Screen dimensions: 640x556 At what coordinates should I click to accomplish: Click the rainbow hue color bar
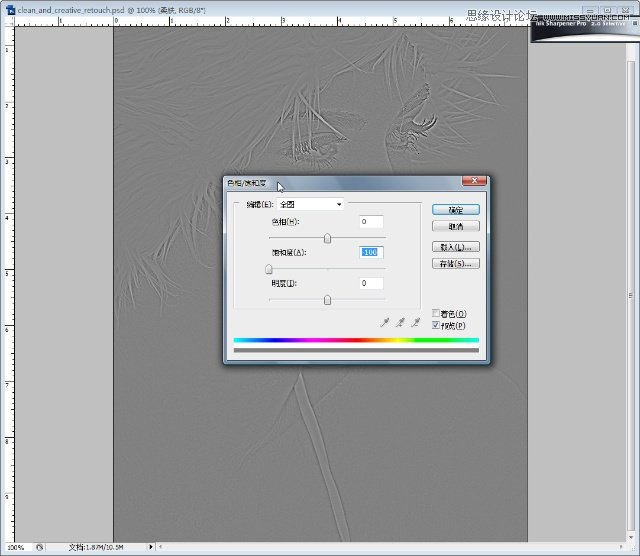pos(356,340)
